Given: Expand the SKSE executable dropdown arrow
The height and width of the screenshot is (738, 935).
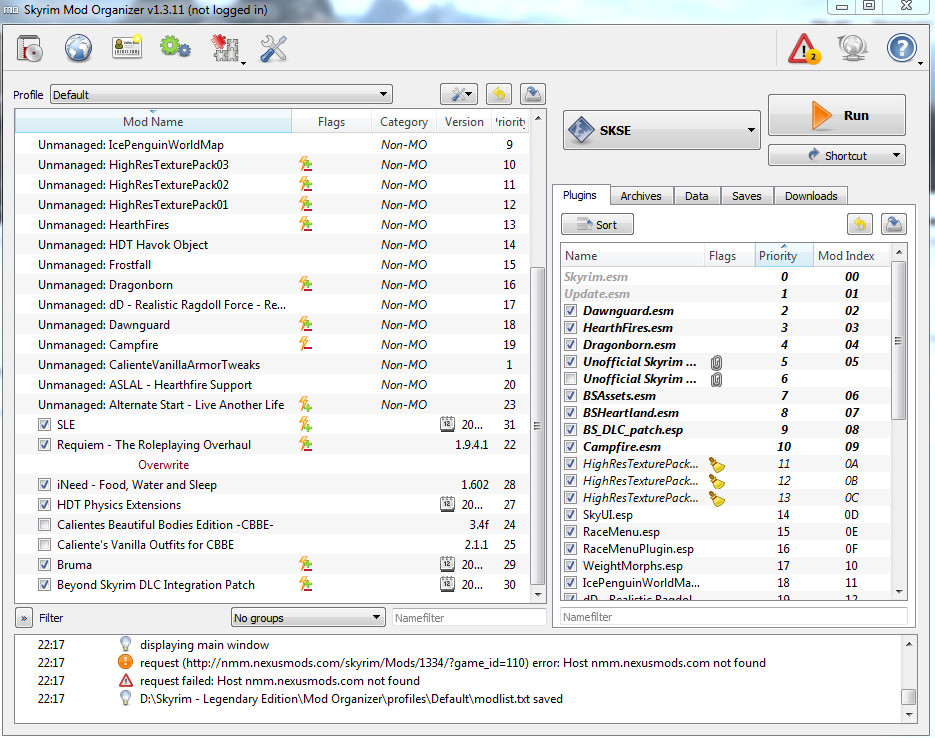Looking at the screenshot, I should [751, 130].
